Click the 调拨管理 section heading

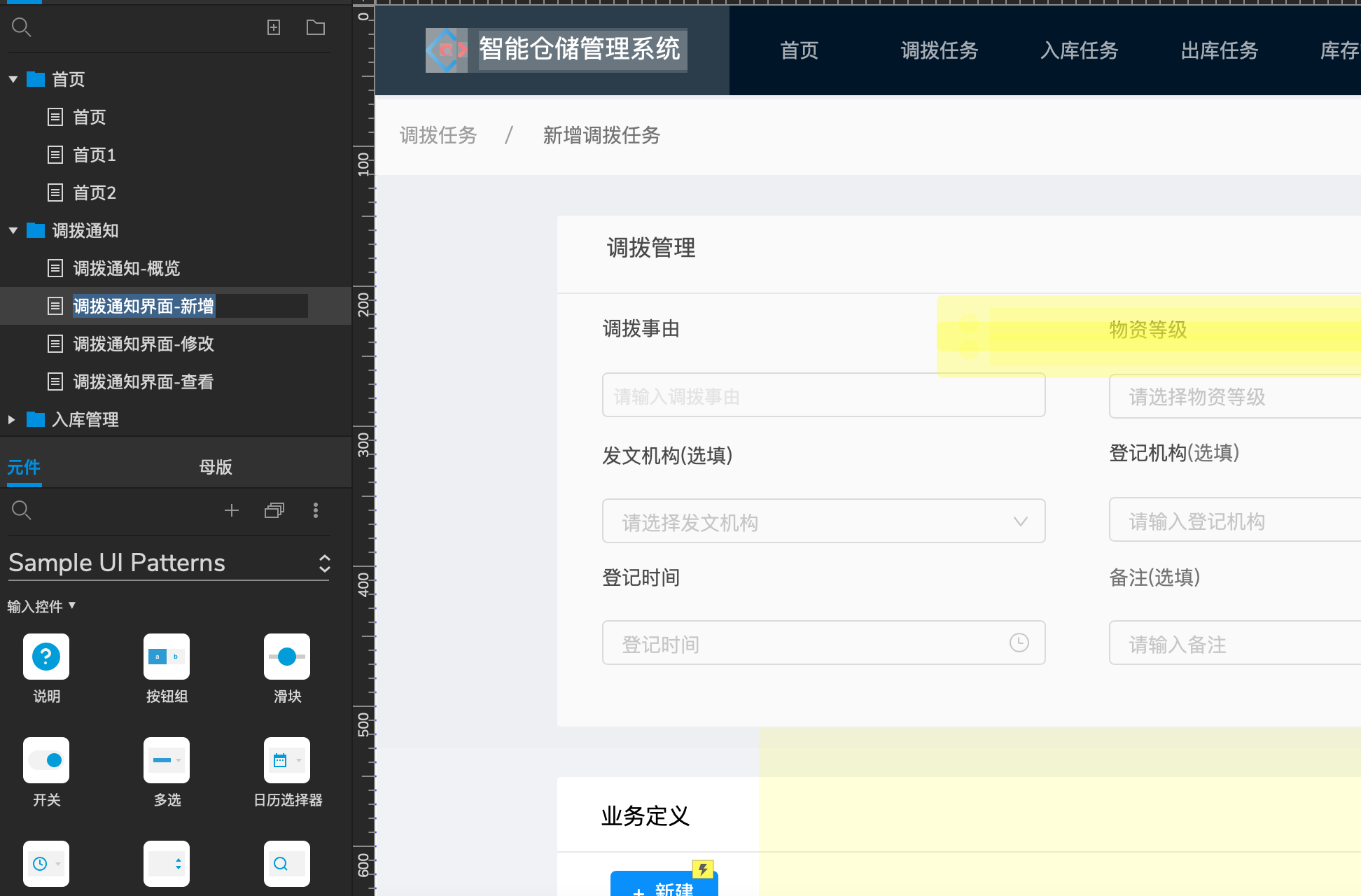tap(651, 248)
